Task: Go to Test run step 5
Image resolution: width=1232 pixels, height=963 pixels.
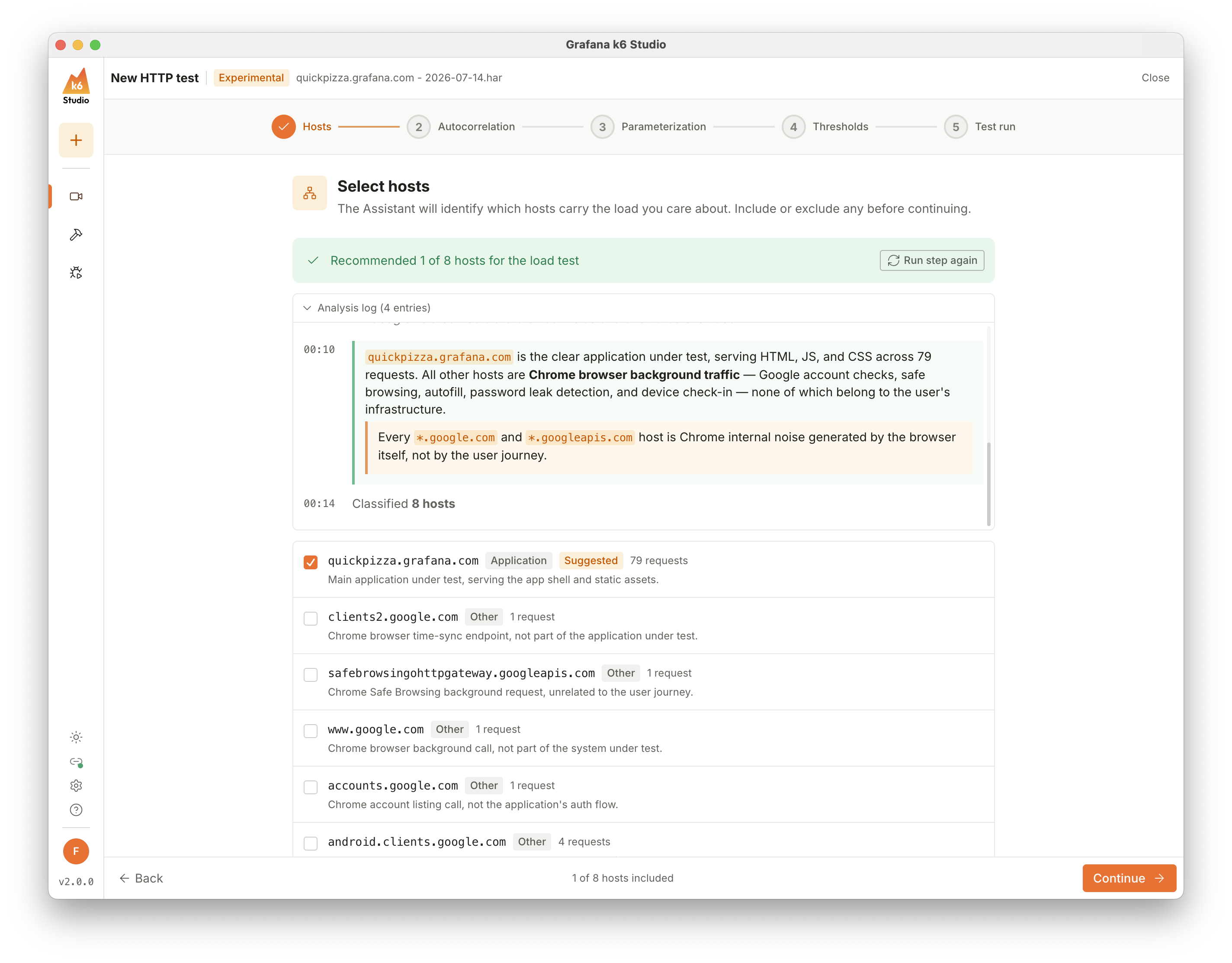Action: point(980,127)
